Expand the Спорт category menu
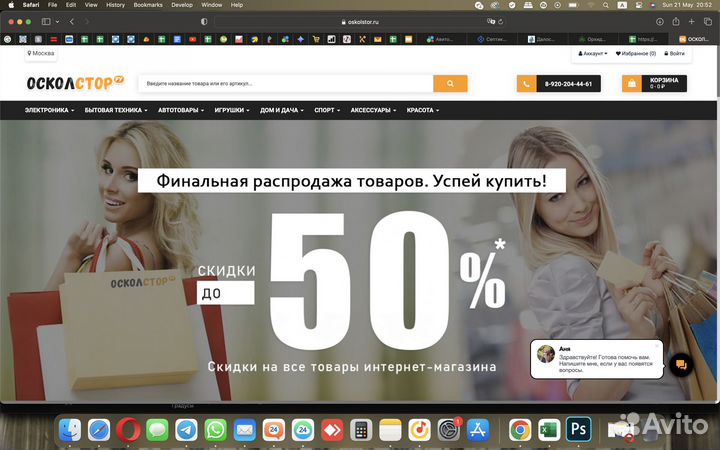Image resolution: width=720 pixels, height=450 pixels. (x=327, y=110)
